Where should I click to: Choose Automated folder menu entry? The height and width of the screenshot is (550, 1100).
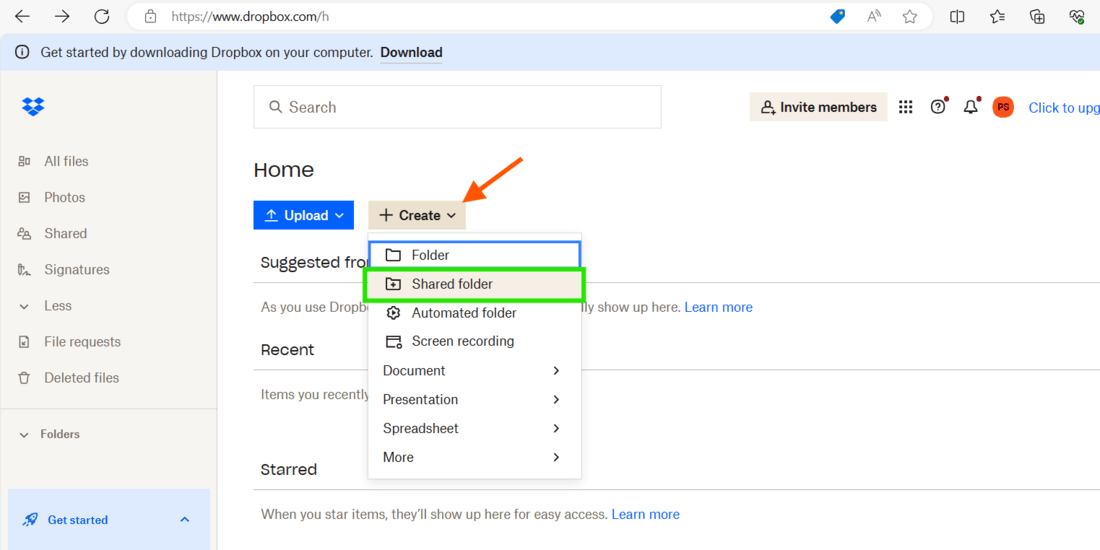(464, 313)
